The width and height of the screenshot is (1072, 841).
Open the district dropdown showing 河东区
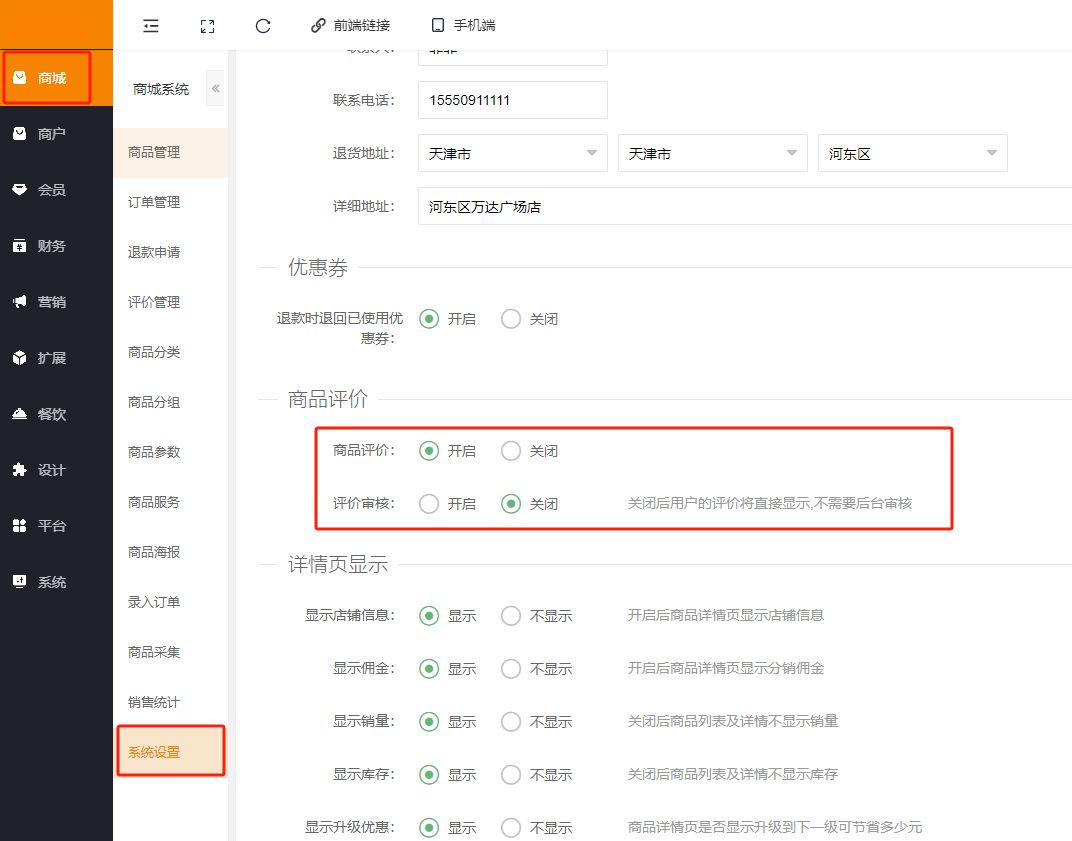[912, 154]
